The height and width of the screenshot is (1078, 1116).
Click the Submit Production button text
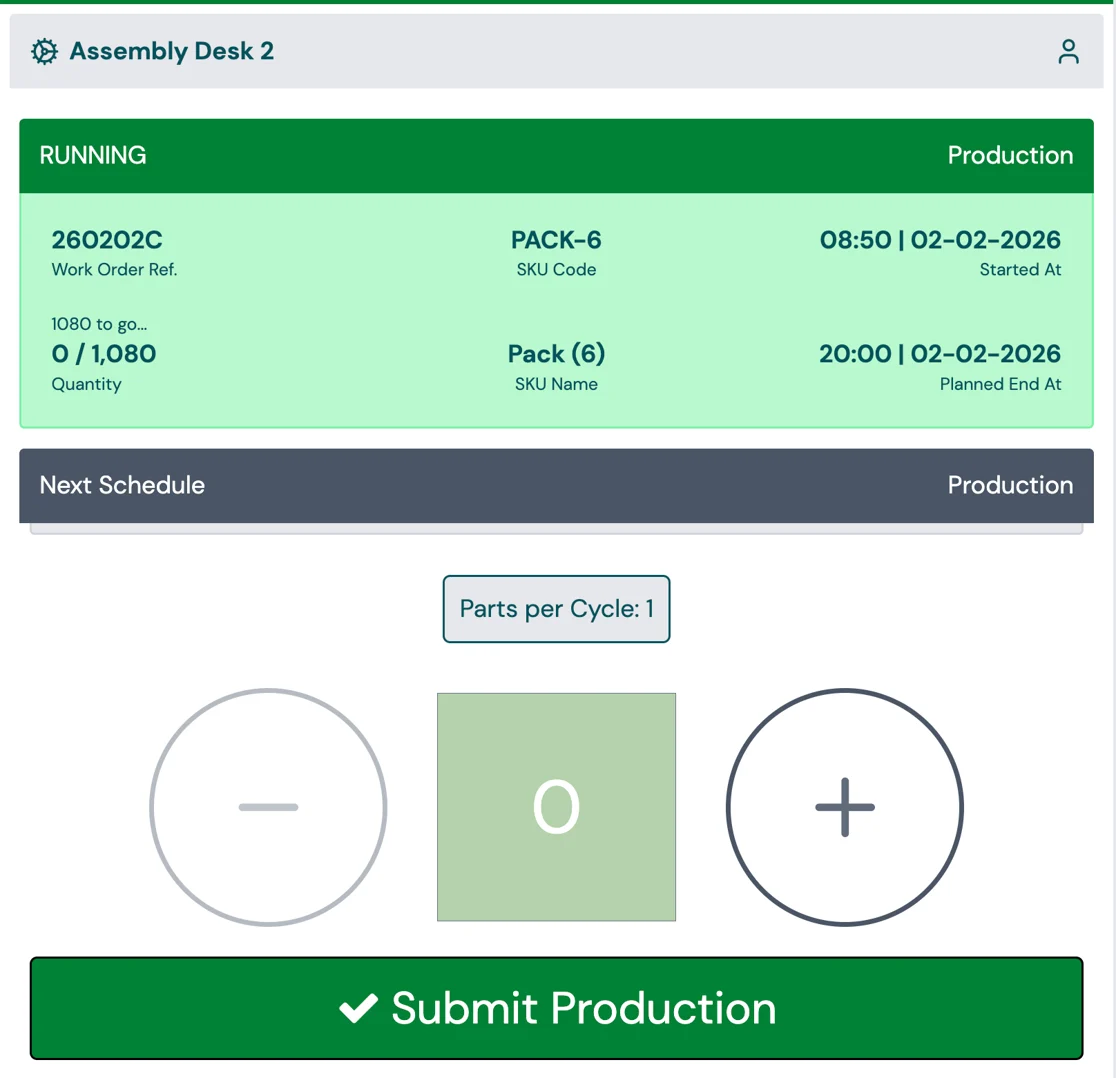coord(583,1008)
